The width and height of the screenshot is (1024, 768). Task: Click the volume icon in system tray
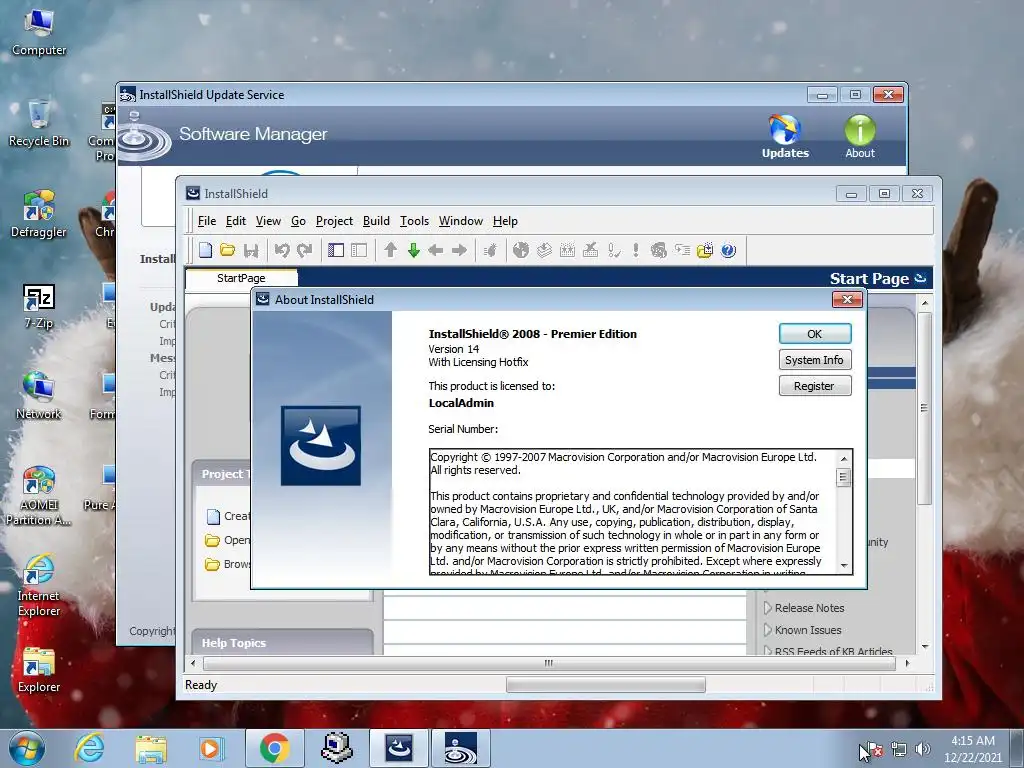[922, 749]
